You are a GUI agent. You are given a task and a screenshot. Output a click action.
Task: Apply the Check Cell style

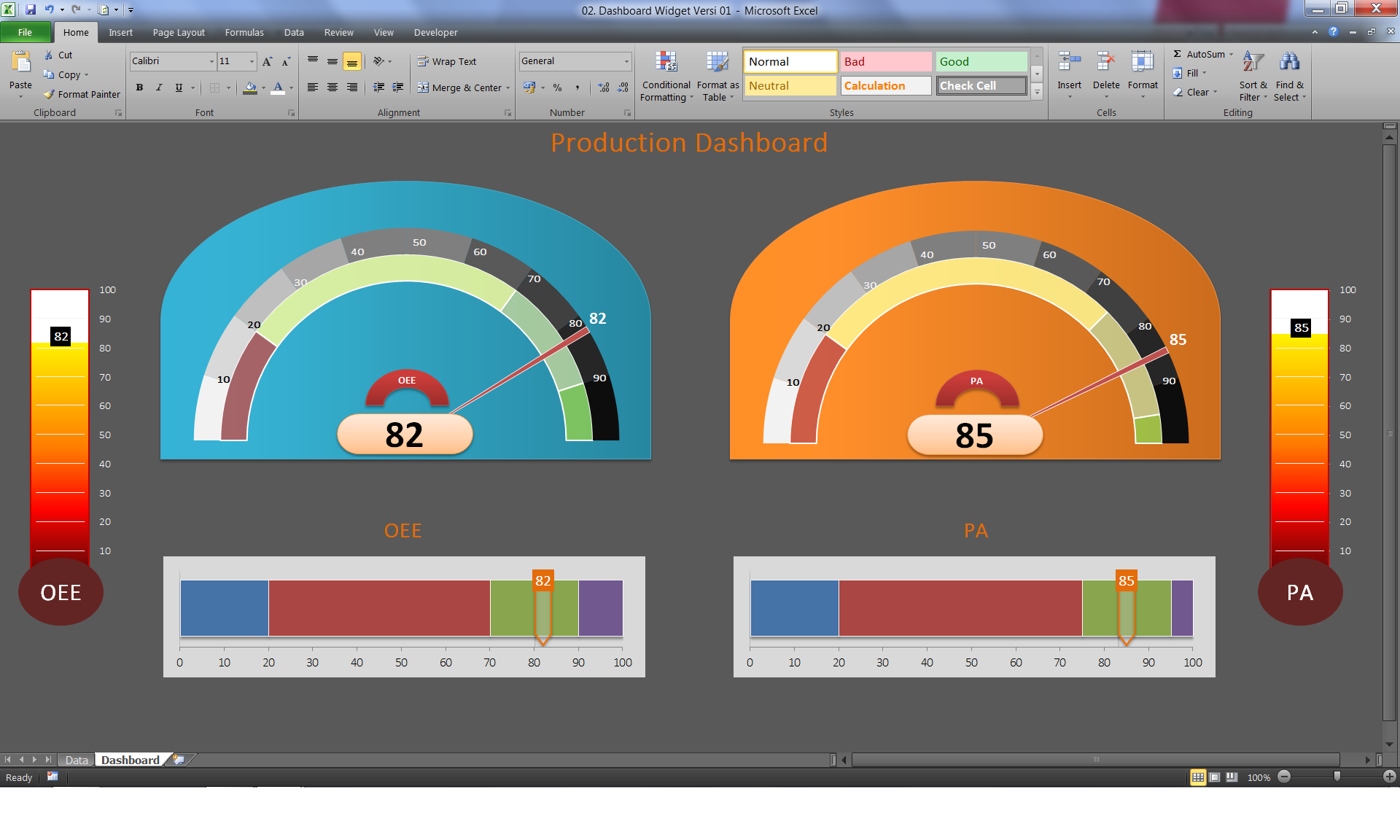981,85
